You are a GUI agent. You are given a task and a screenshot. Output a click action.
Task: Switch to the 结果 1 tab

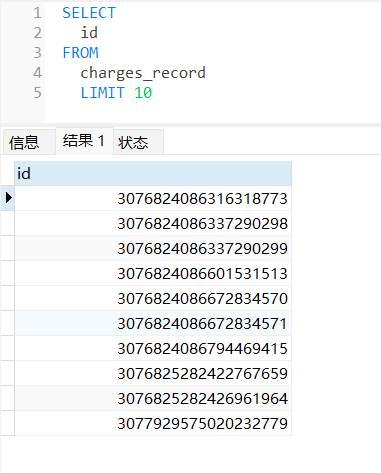click(84, 141)
